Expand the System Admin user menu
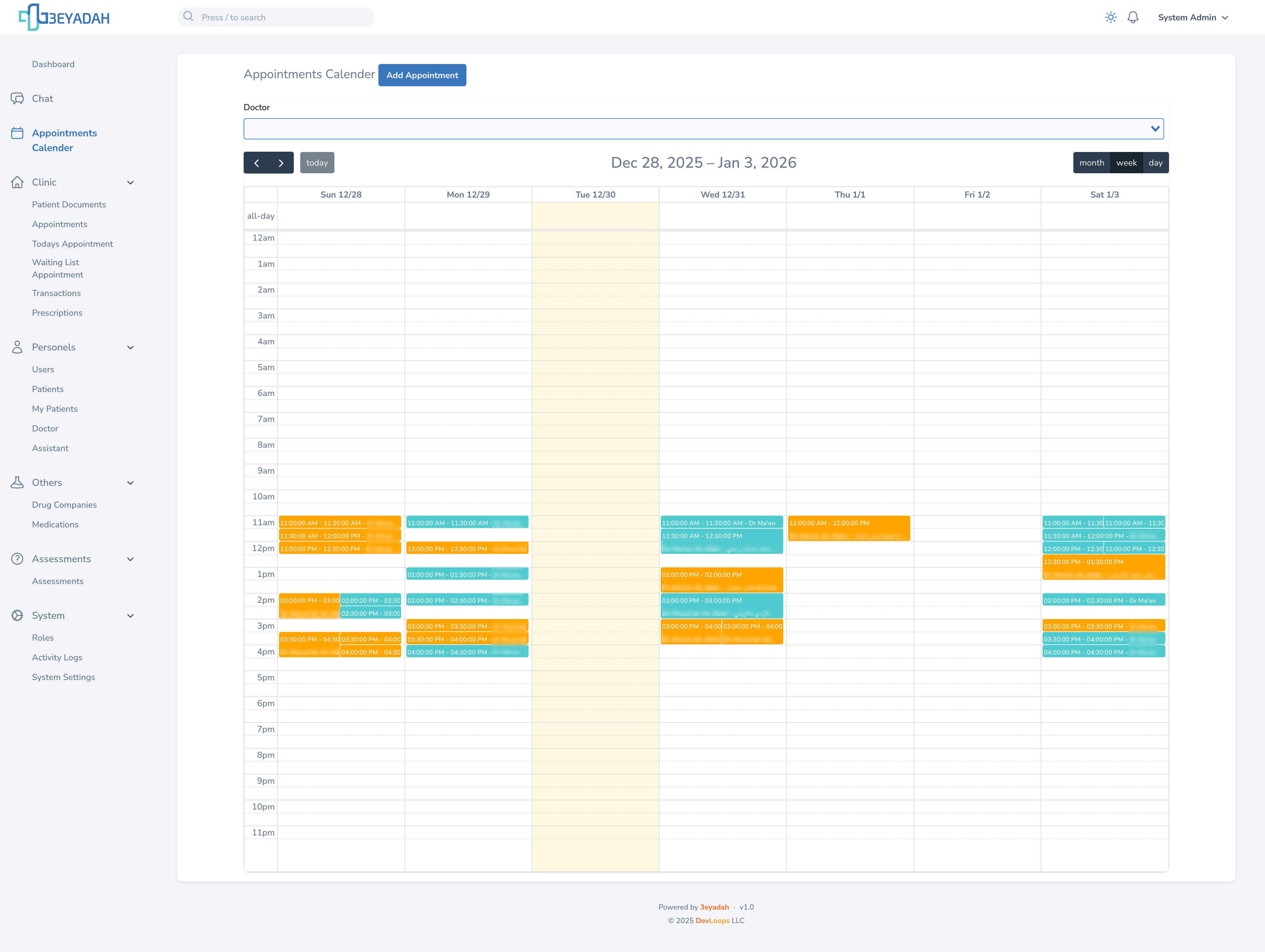This screenshot has height=952, width=1265. (1192, 17)
